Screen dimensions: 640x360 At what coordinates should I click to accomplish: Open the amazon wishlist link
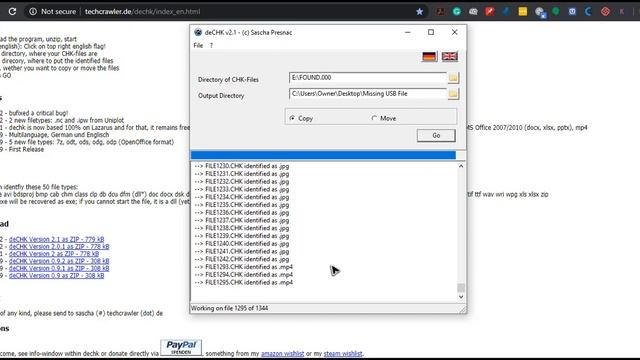(x=282, y=353)
